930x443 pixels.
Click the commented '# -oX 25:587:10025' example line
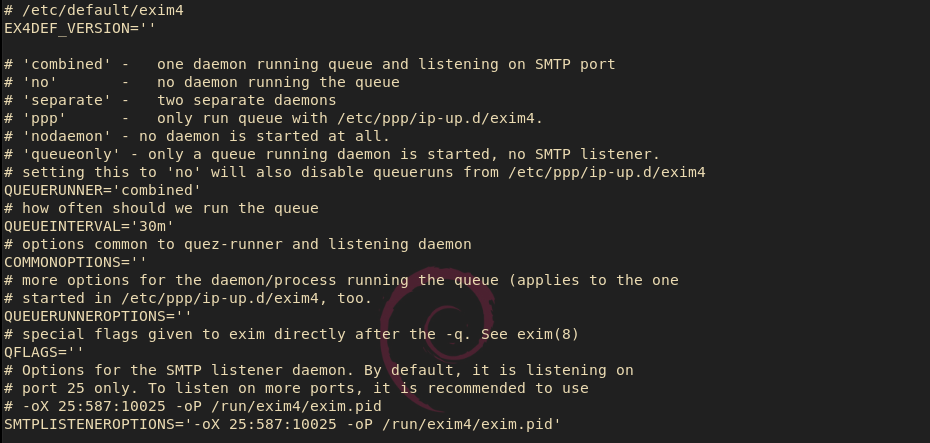pyautogui.click(x=192, y=406)
